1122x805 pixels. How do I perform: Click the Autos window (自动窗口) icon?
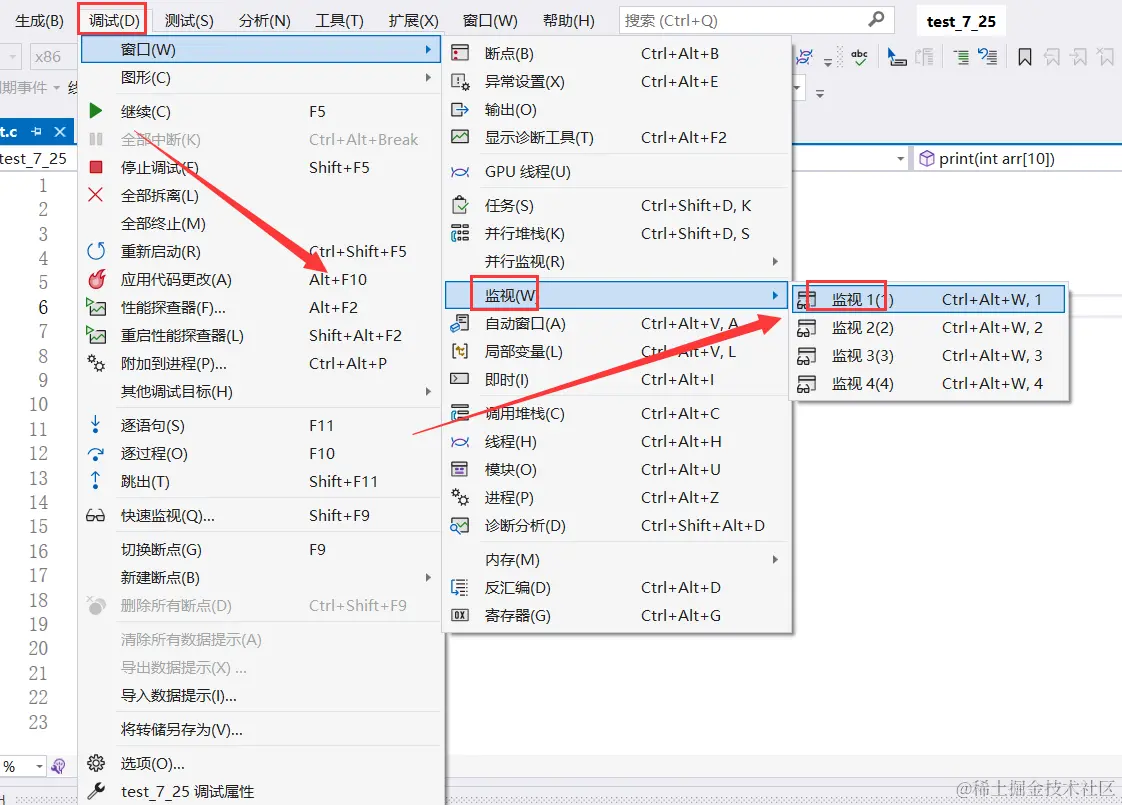(459, 323)
